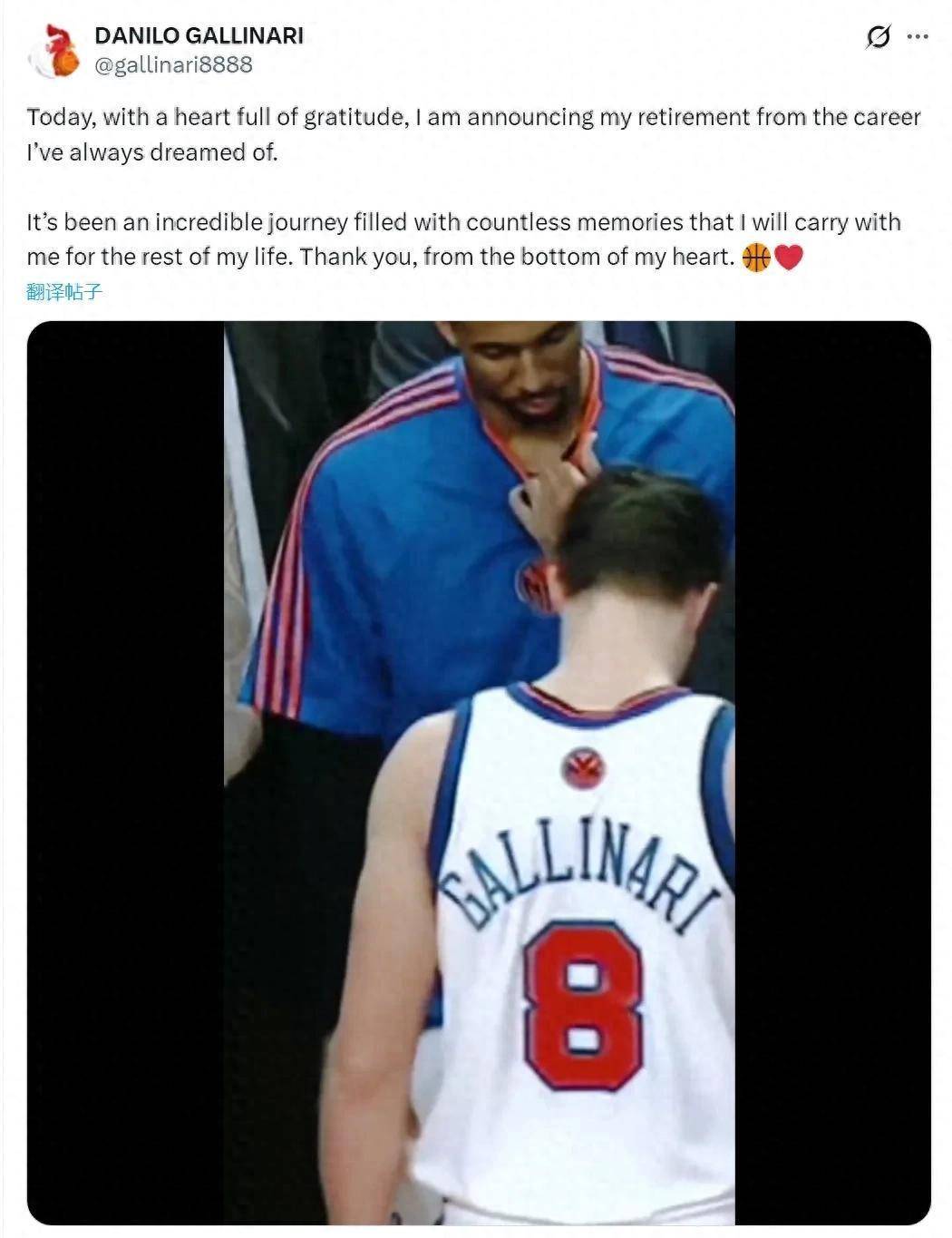Click the "incredible journey" paragraph text
The width and height of the screenshot is (952, 1238).
[463, 239]
